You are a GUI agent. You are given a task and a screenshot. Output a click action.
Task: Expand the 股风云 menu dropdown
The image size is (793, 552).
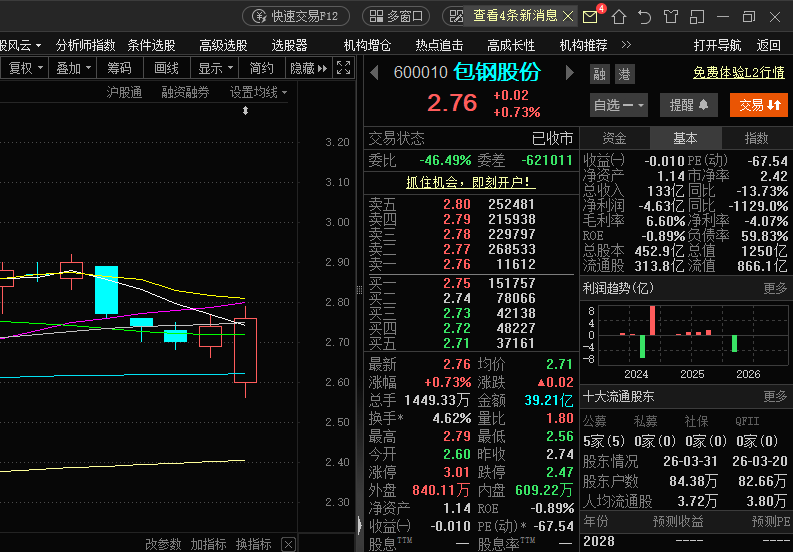coord(20,46)
